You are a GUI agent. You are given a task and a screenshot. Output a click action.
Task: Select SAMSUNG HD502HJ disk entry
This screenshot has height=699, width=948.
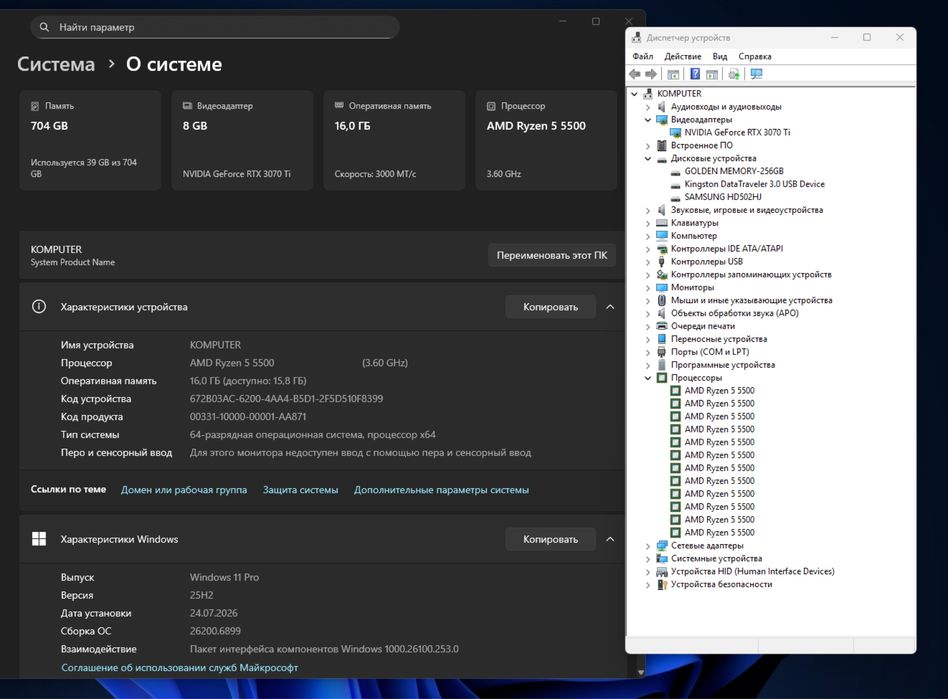723,197
